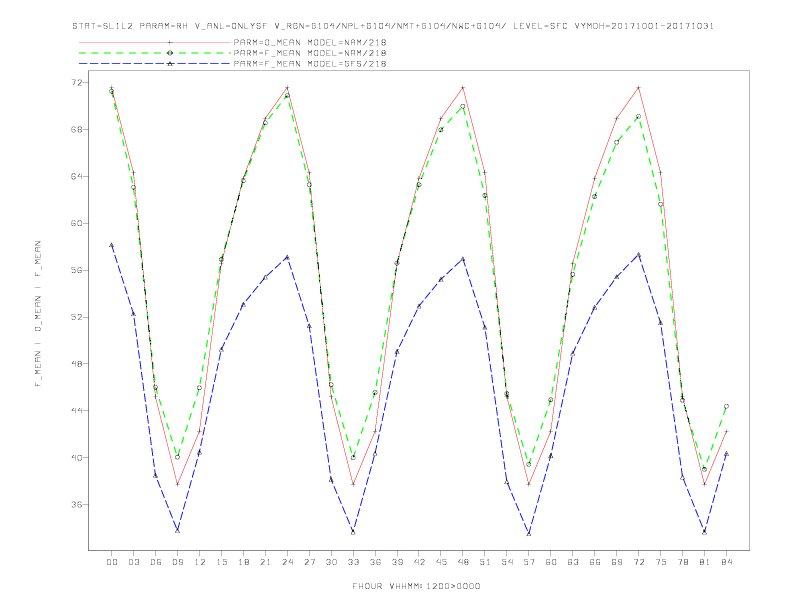This screenshot has height=612, width=792.
Task: Click y-axis tick label 40
Action: pyautogui.click(x=79, y=457)
